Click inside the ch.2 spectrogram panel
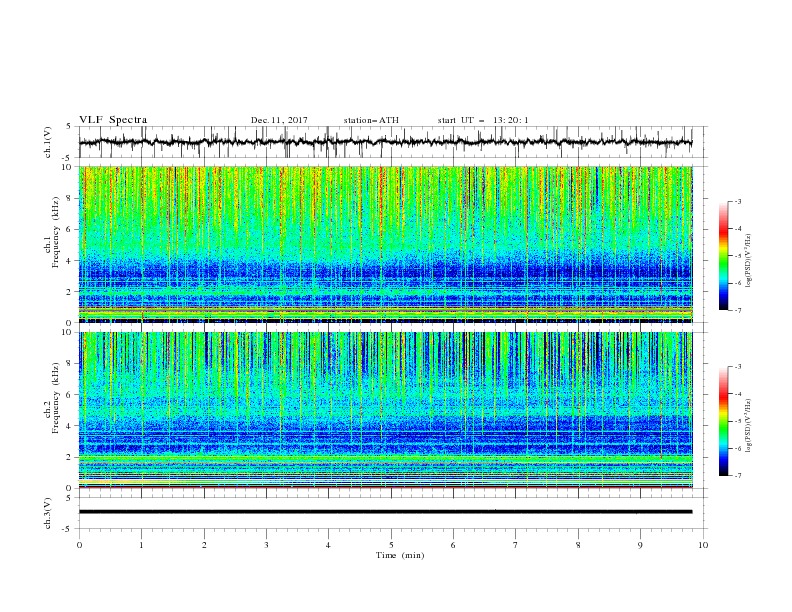Screen dimensions: 792x612 (x=385, y=410)
